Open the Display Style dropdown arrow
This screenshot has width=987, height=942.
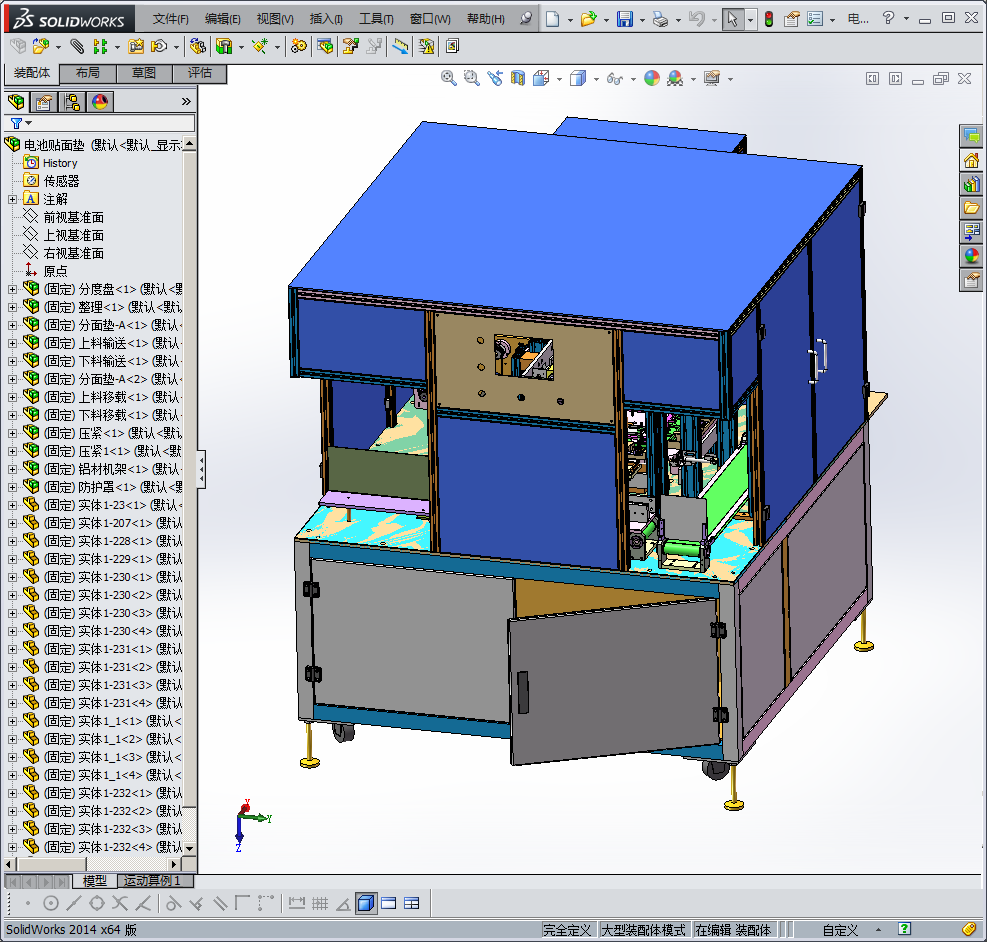596,79
